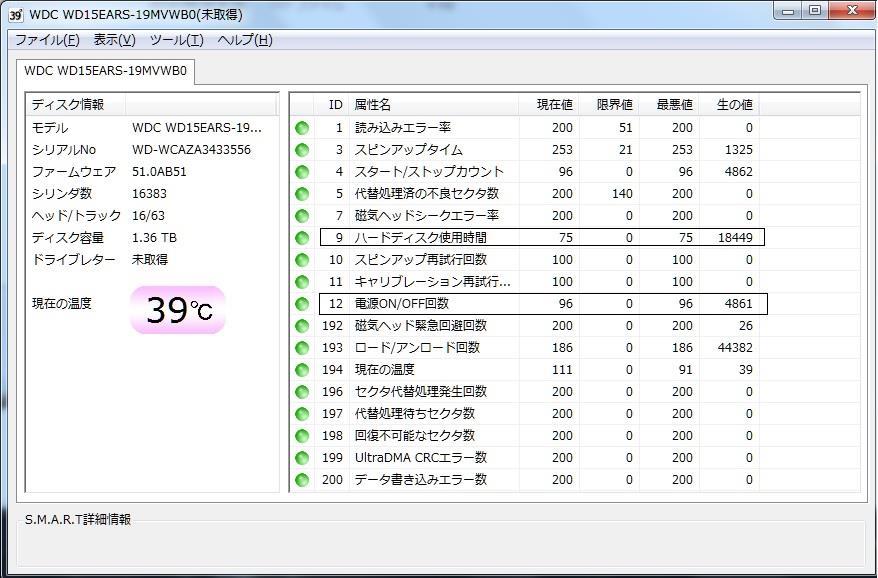
Task: Select the 代替処理済の不良セクタ数 attribute name
Action: [x=427, y=194]
